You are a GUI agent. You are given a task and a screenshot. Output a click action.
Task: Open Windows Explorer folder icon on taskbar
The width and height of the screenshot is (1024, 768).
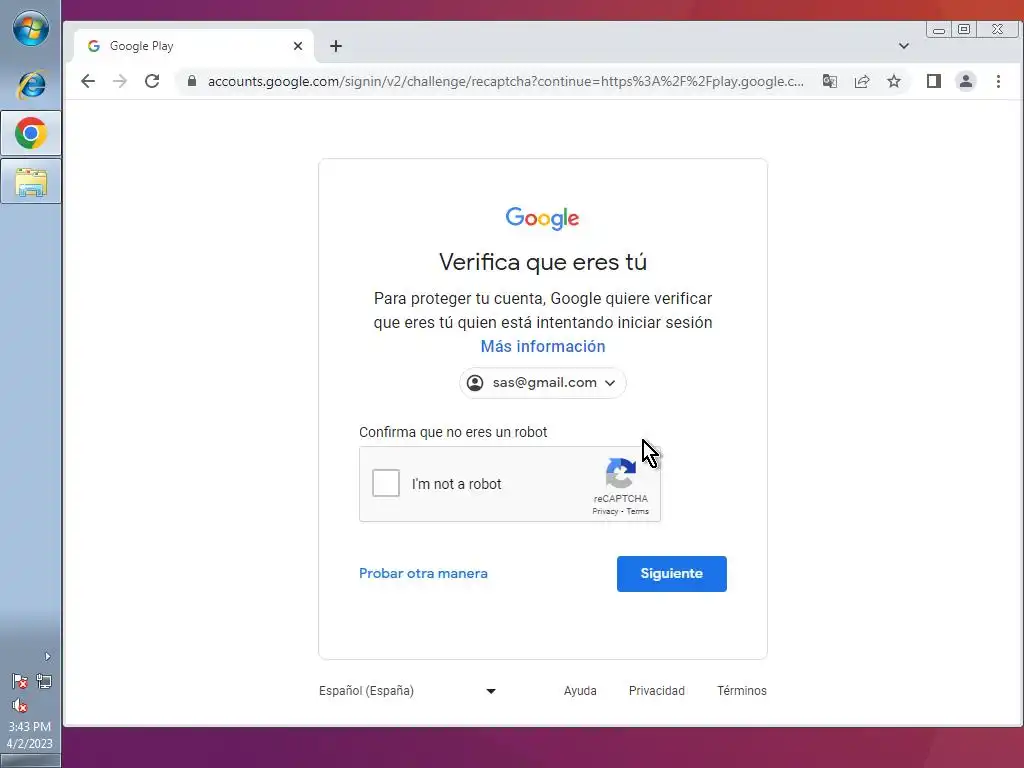[x=31, y=182]
